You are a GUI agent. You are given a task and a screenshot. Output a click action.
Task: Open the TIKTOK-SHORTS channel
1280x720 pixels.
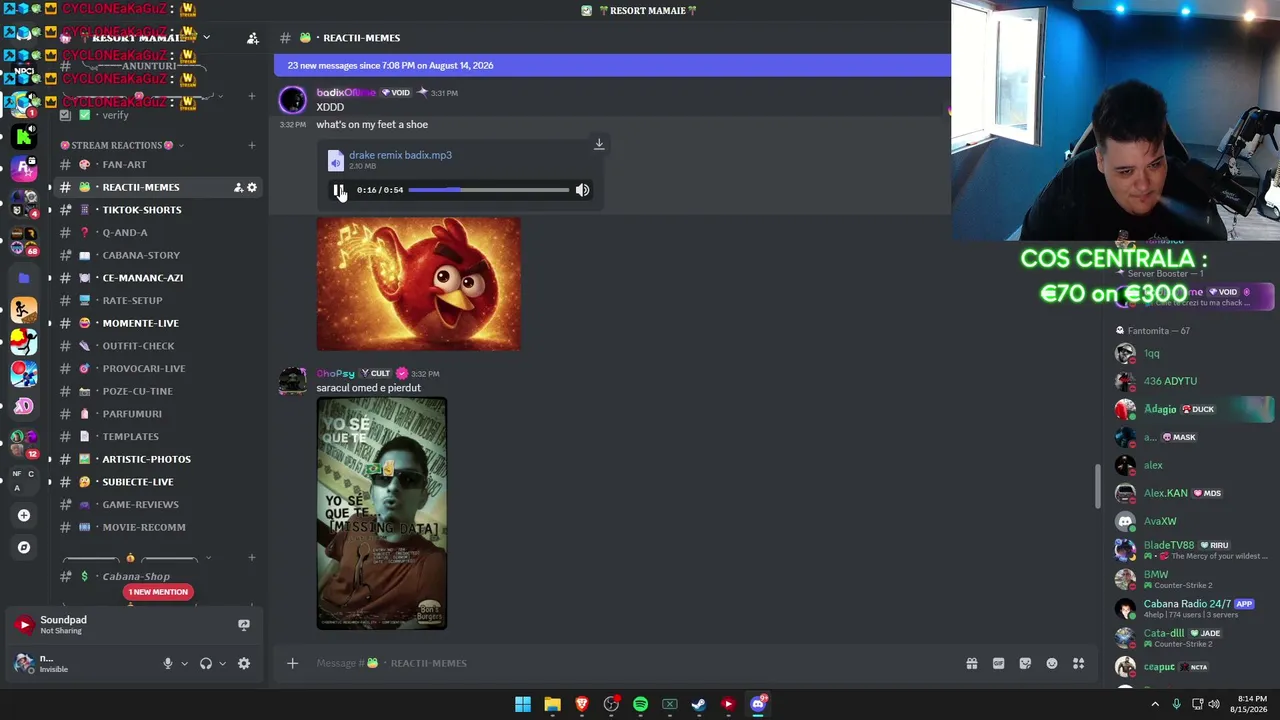point(142,210)
